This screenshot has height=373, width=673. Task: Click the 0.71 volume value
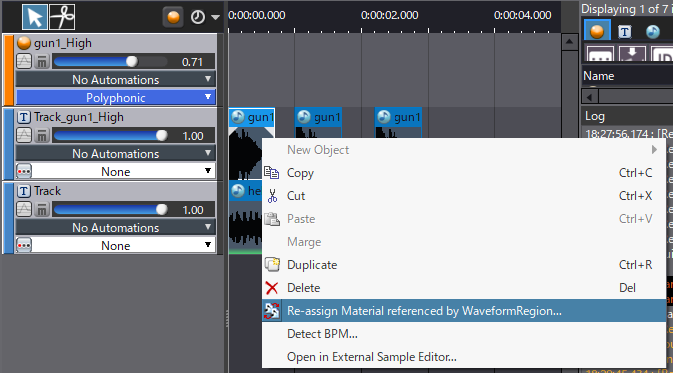(x=192, y=62)
